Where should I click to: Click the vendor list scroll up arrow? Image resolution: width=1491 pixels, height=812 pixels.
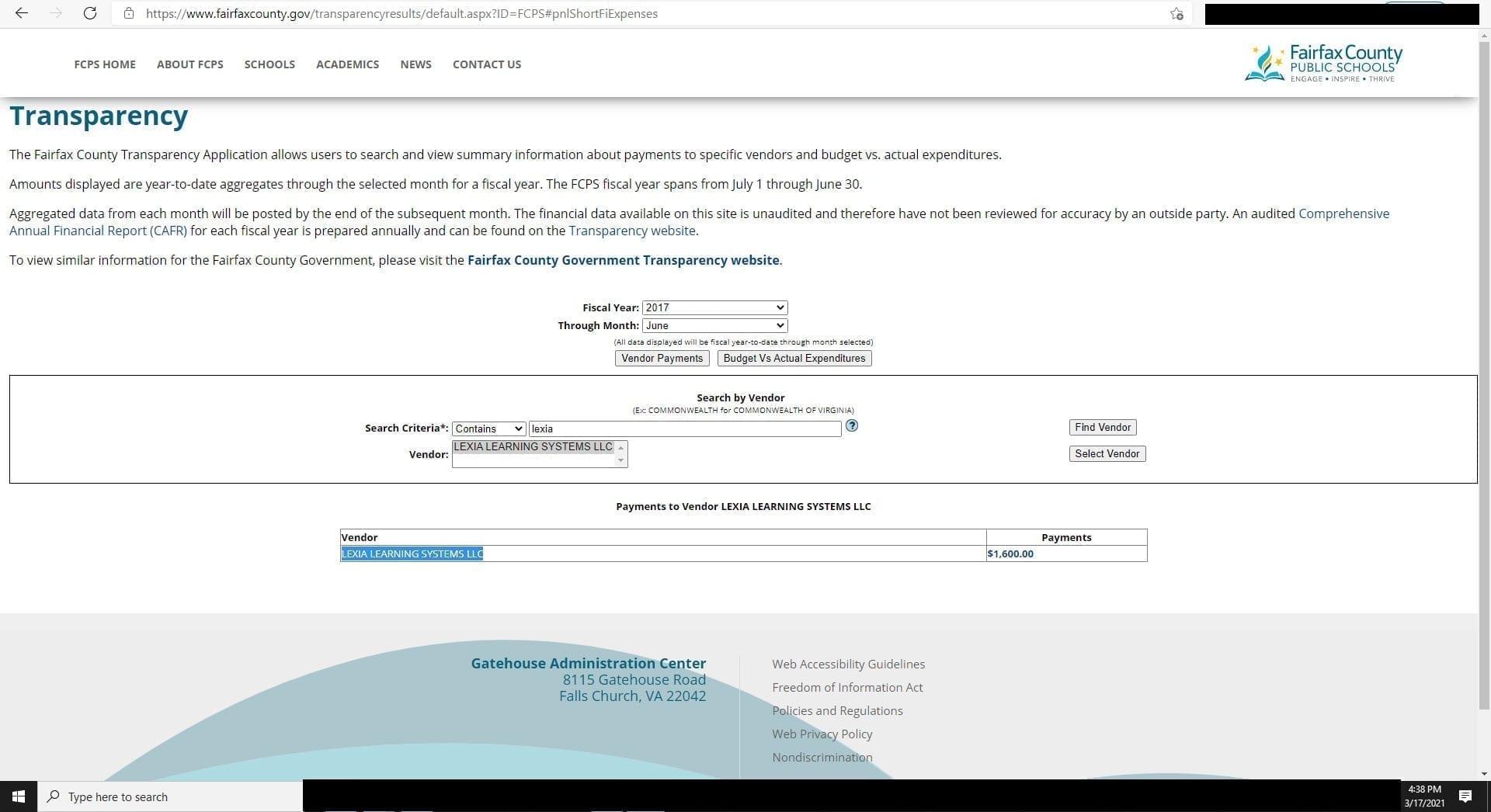tap(620, 447)
